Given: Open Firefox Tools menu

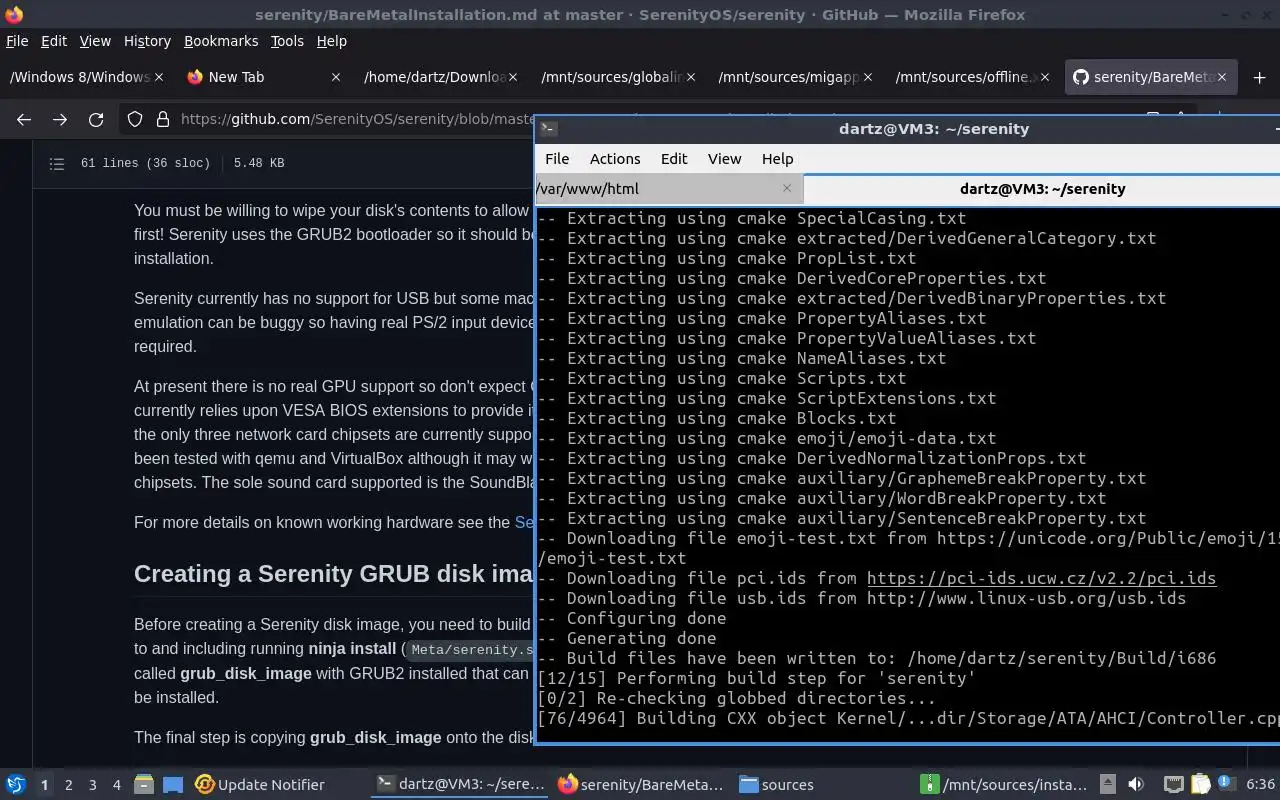Looking at the screenshot, I should (287, 41).
